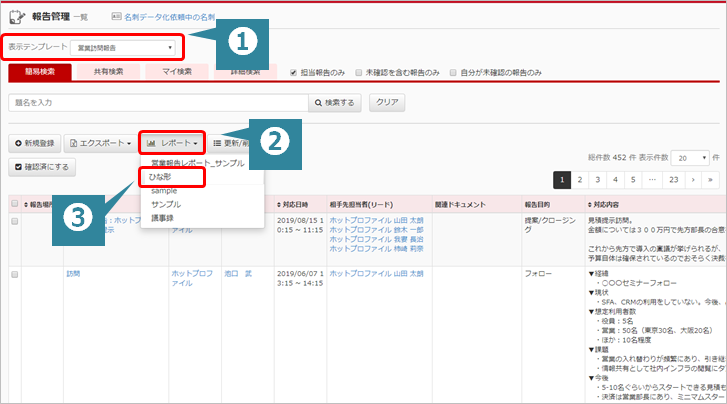Screen dimensions: 727x404
Task: Open the 表示テンプレート dropdown
Action: tap(126, 48)
